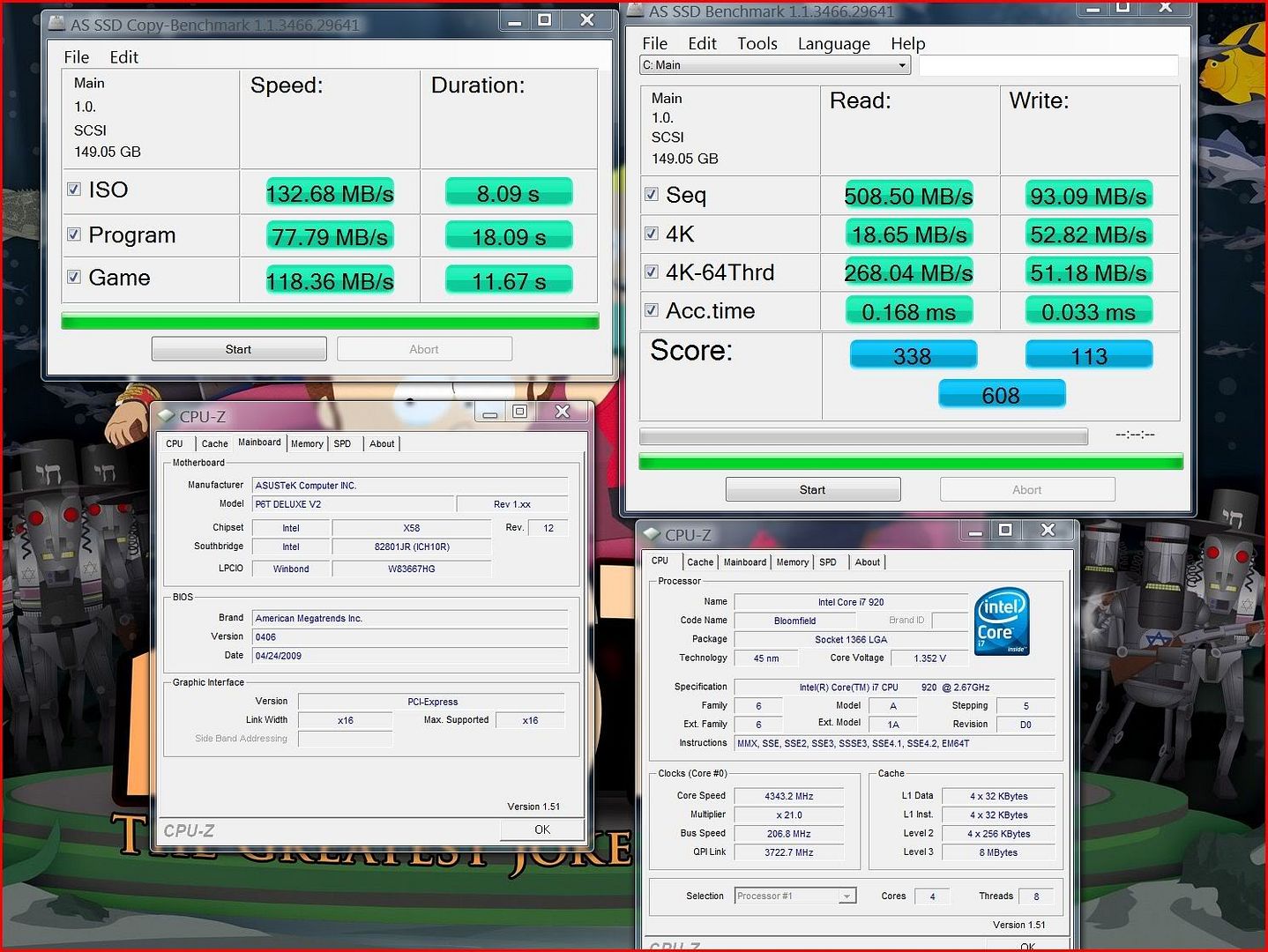The width and height of the screenshot is (1268, 952).
Task: Toggle the Program checkbox
Action: click(x=74, y=234)
